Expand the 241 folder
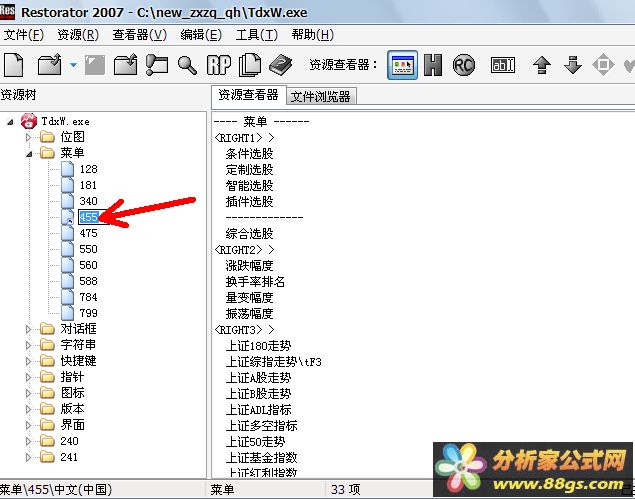 point(28,457)
